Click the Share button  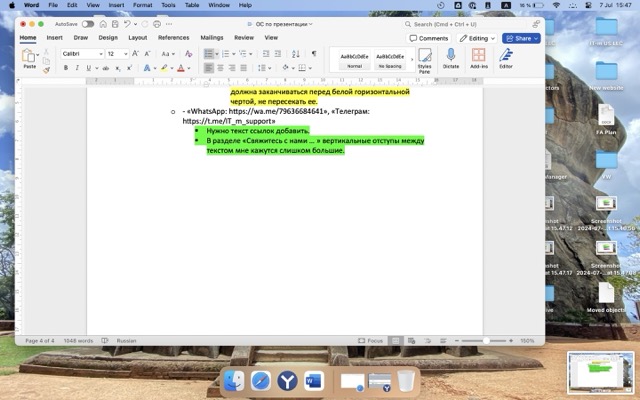click(x=521, y=38)
